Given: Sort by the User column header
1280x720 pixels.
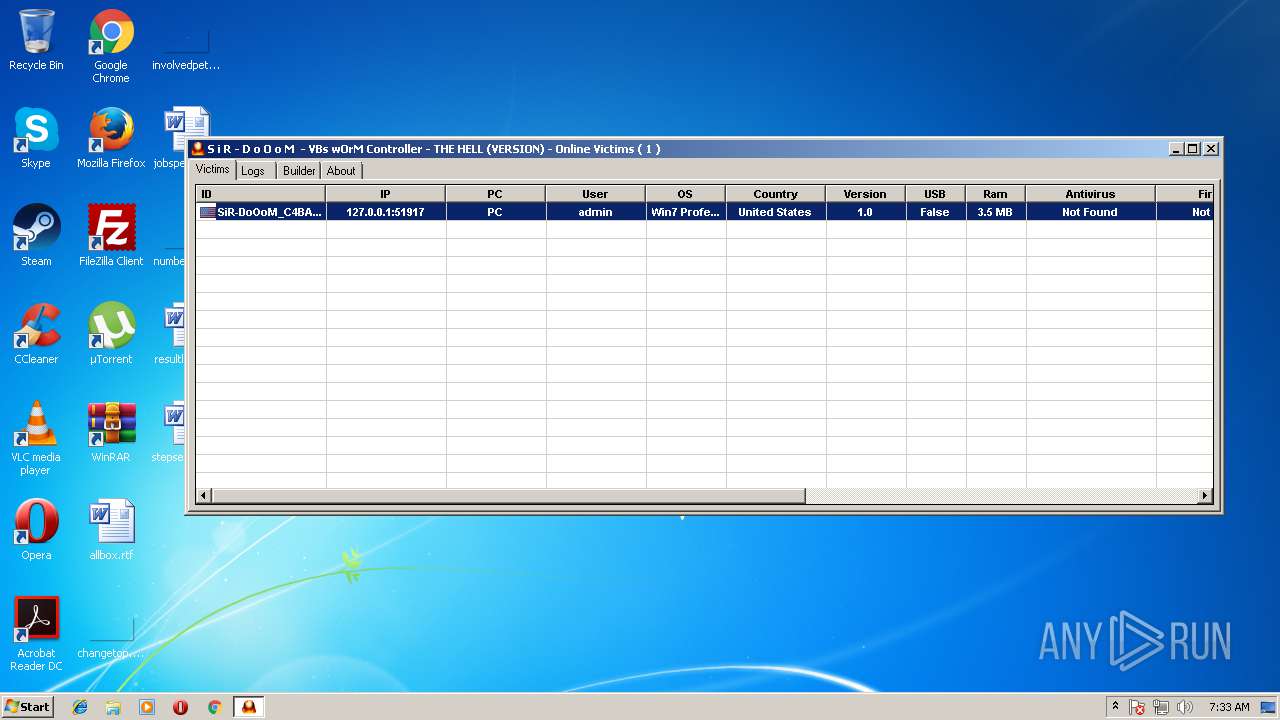Looking at the screenshot, I should pyautogui.click(x=596, y=194).
